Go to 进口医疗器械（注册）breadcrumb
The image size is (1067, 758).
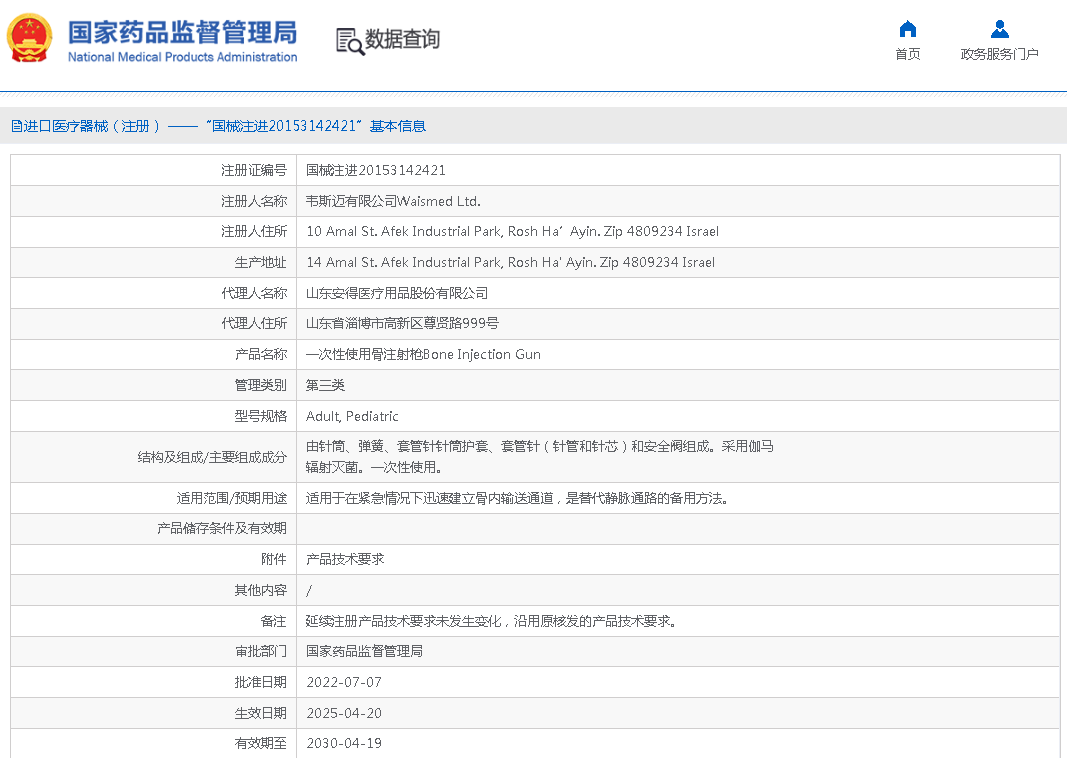92,126
